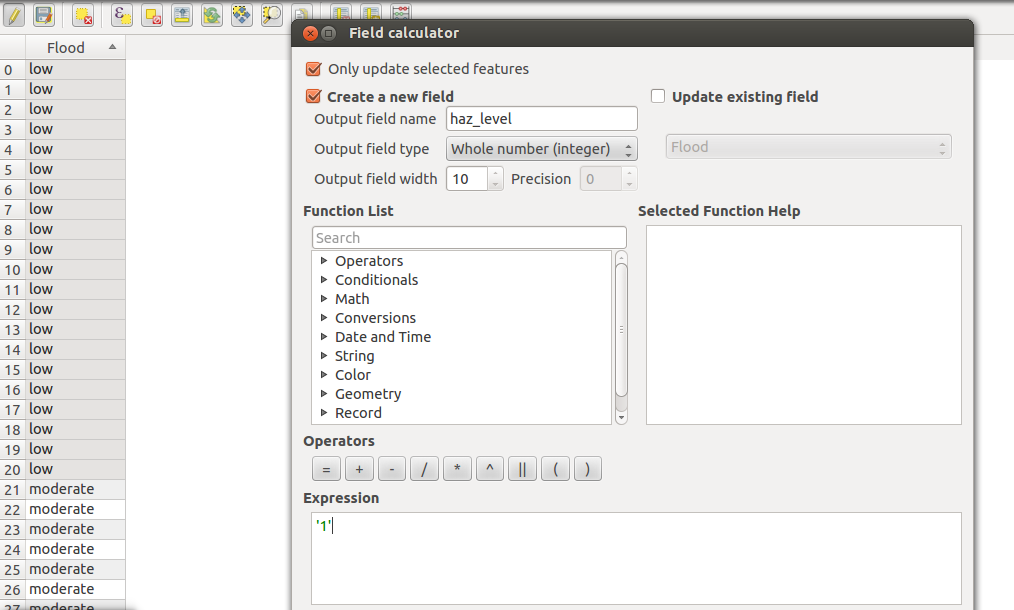Screen dimensions: 1014x610
Task: Select row 0 header in table
Action: [13, 69]
